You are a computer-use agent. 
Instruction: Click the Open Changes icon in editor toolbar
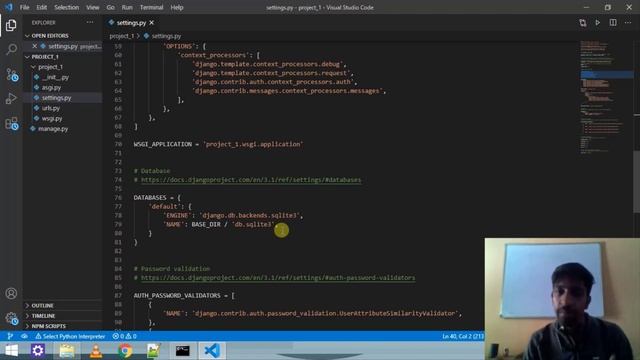(582, 23)
